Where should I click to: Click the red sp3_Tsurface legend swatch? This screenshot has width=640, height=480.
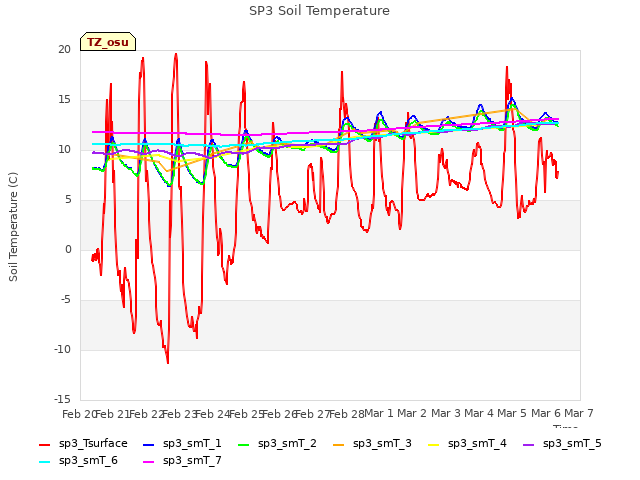pos(44,444)
